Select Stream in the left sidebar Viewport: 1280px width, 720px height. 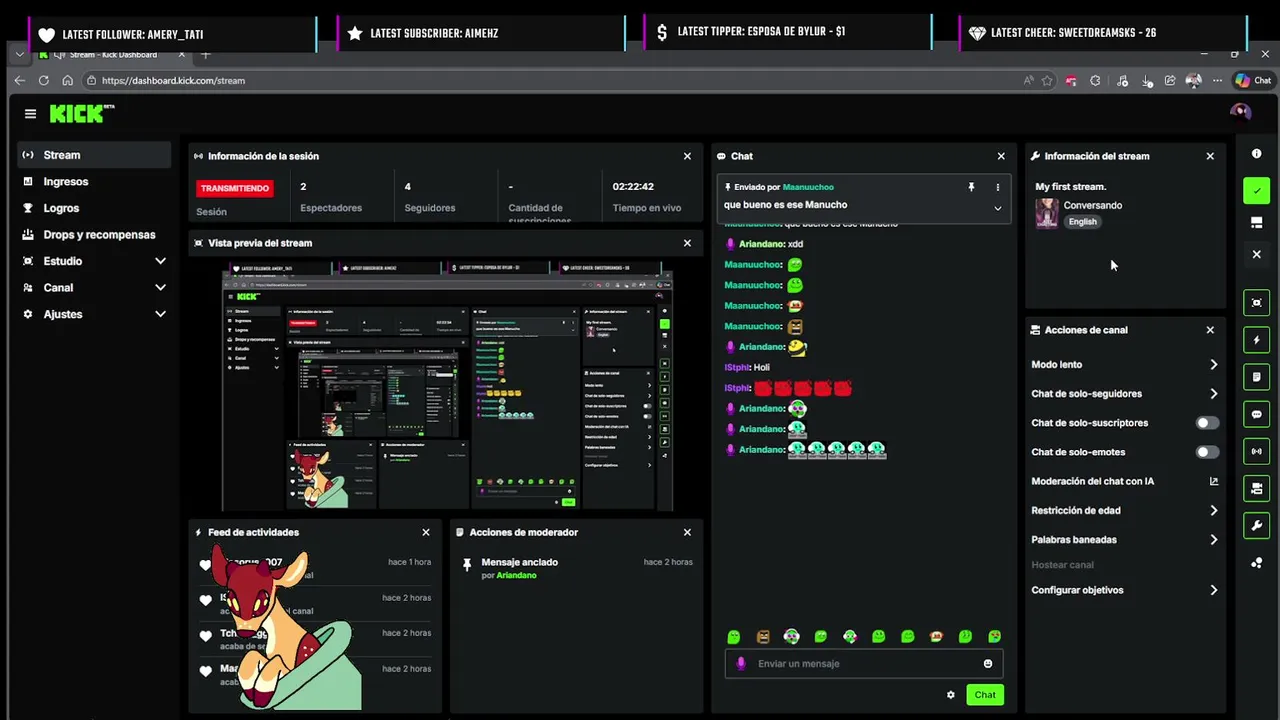tap(94, 155)
